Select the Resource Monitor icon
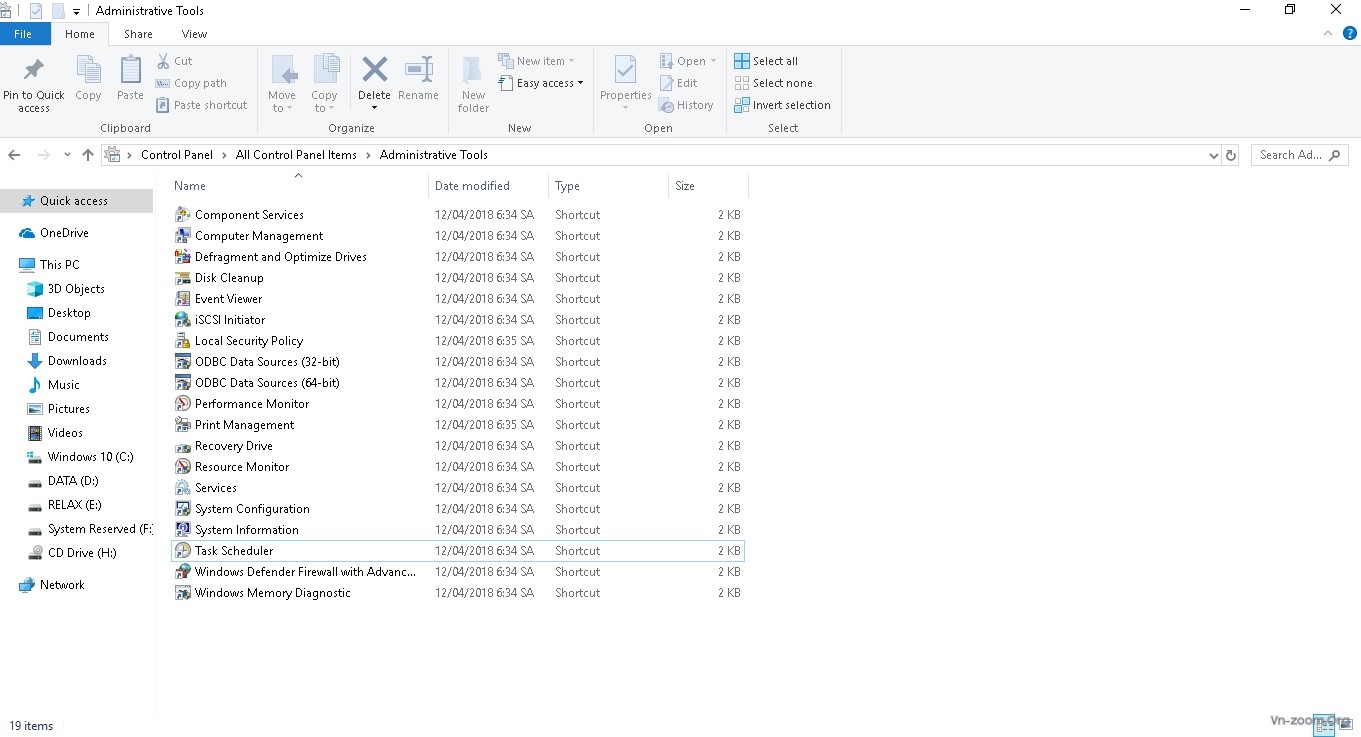 click(x=182, y=467)
